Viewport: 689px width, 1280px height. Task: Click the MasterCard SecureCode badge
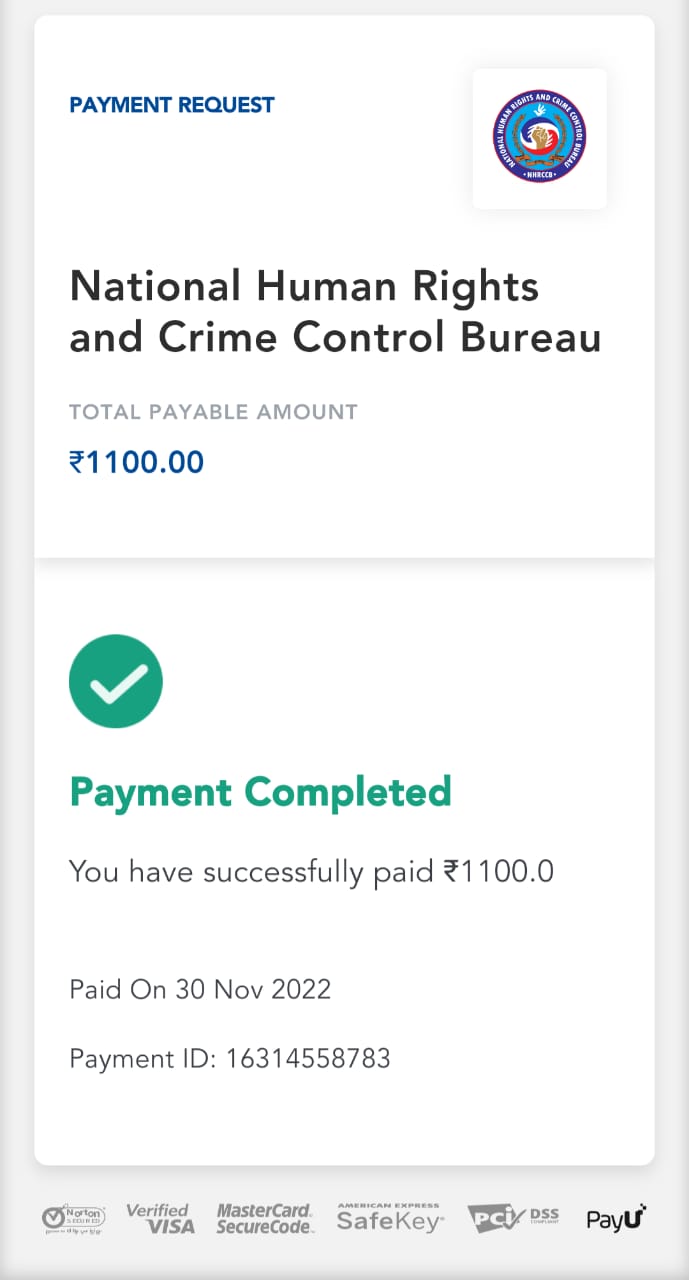pyautogui.click(x=265, y=1218)
